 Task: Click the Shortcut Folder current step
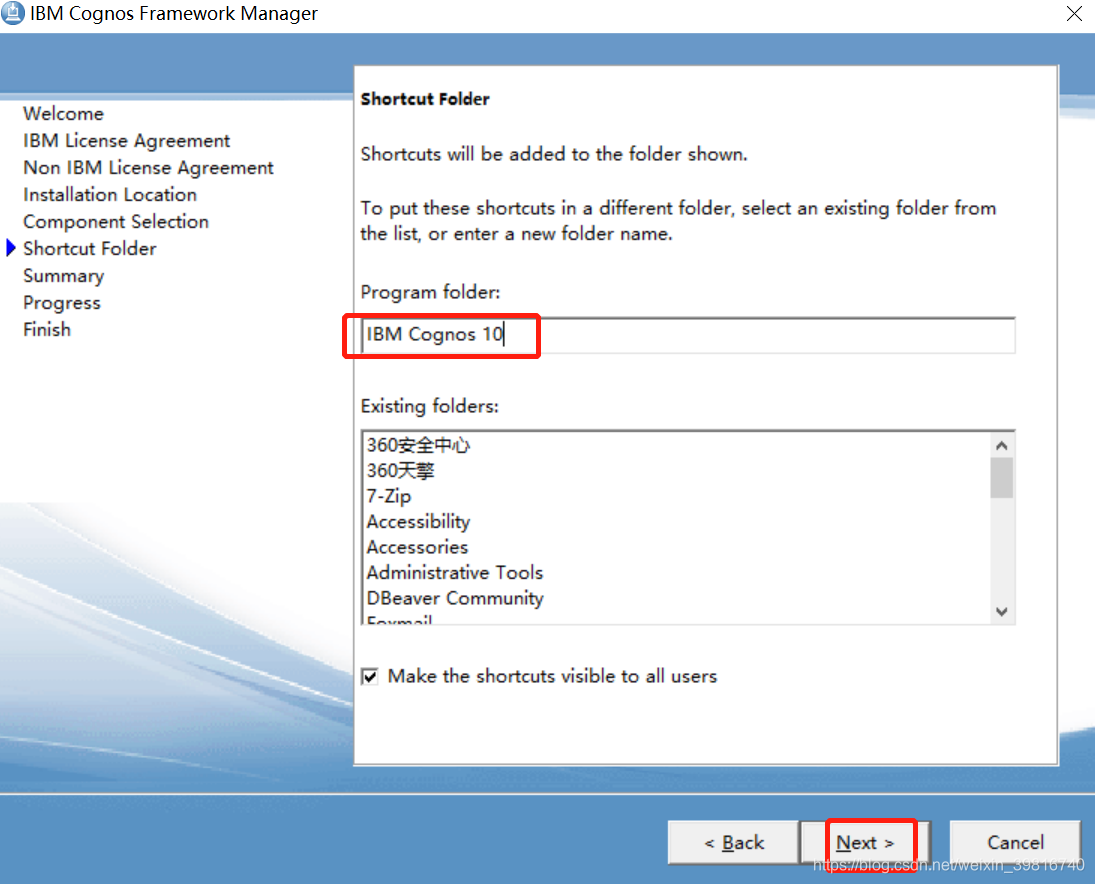coord(89,249)
